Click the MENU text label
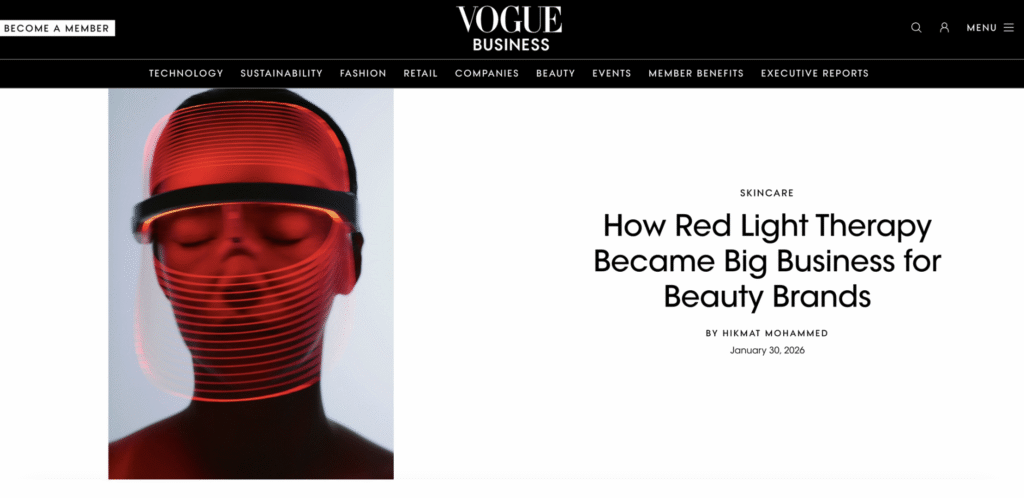The image size is (1024, 498). coord(982,28)
